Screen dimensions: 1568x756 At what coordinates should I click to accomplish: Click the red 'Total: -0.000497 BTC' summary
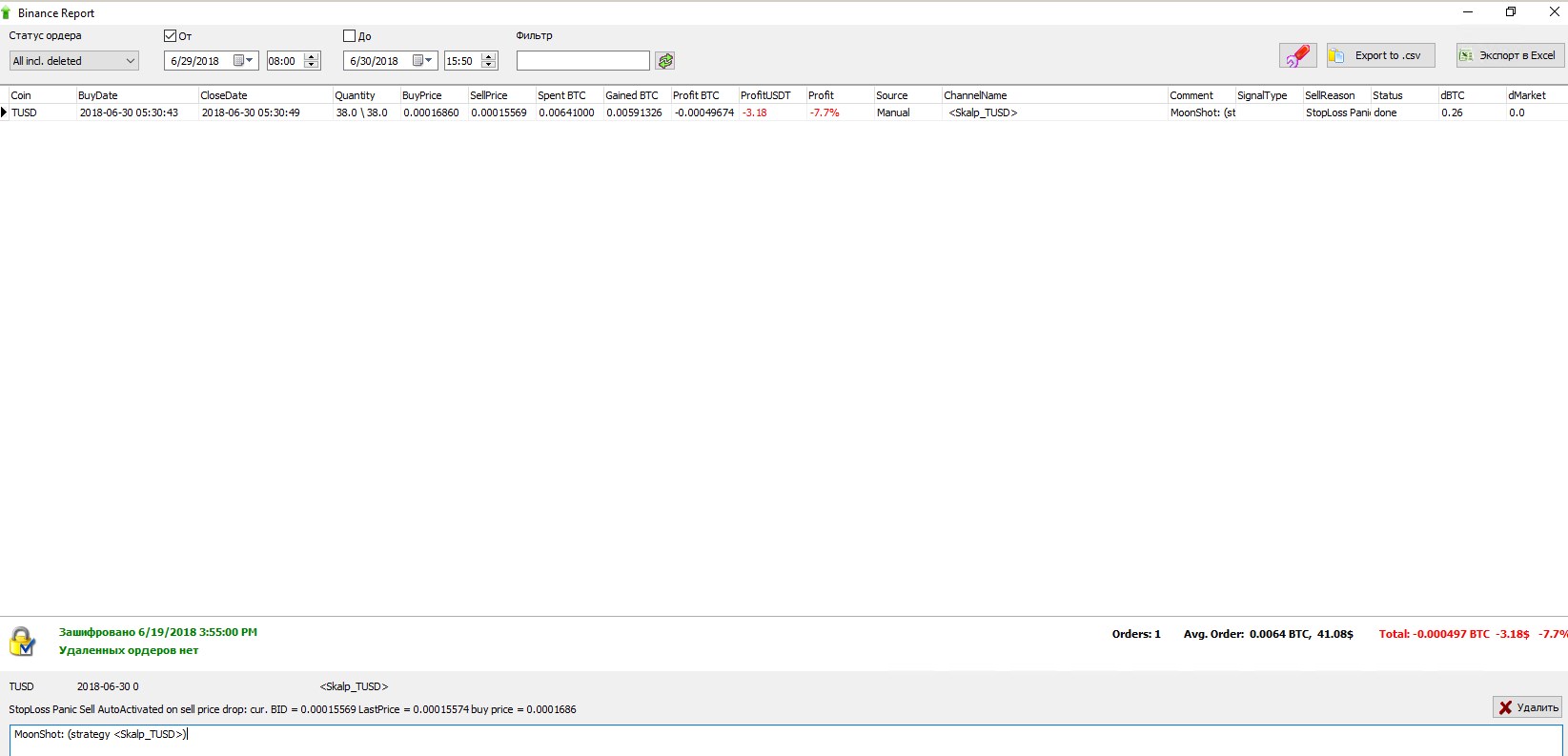(1435, 634)
